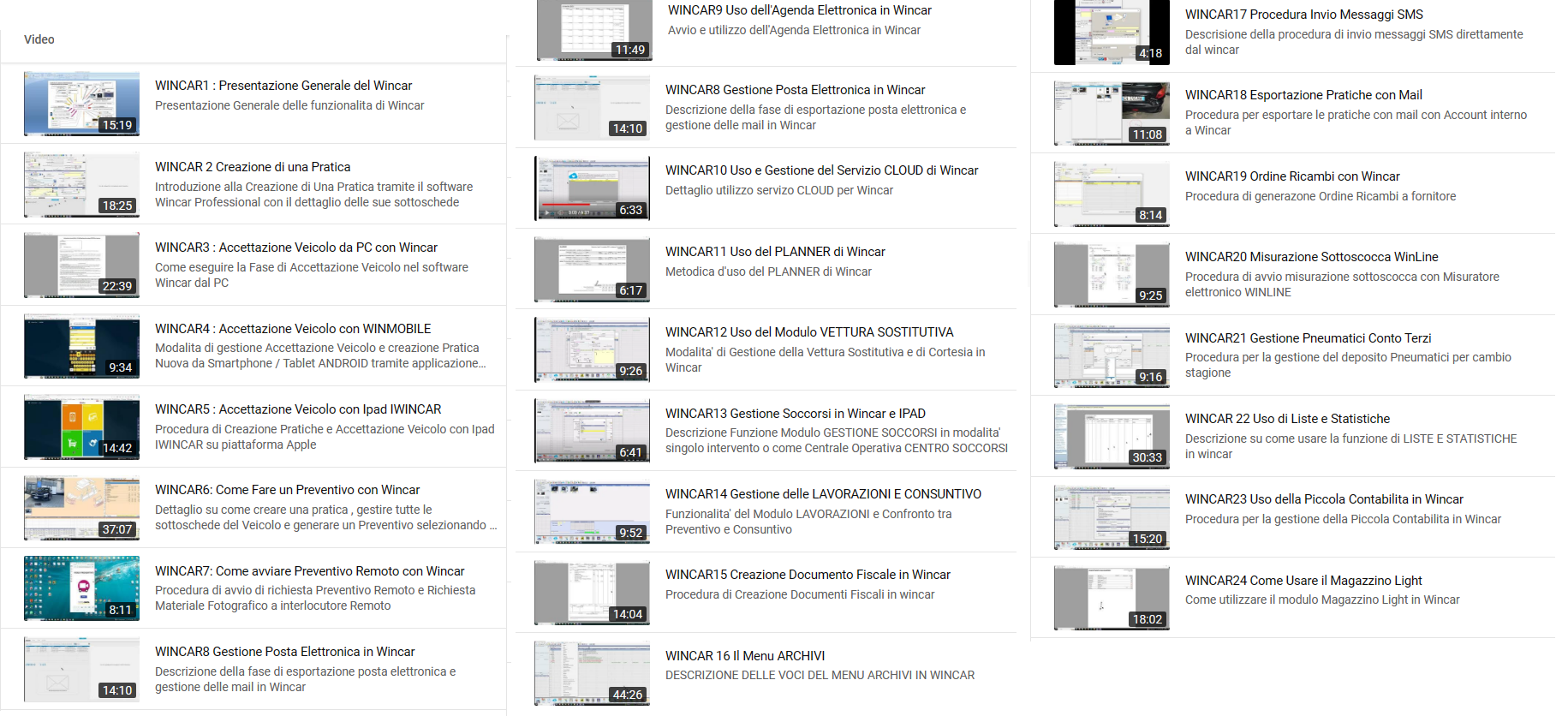The width and height of the screenshot is (1568, 716).
Task: Open thumbnail of WINCAR 2 Creazione di una Pratica
Action: pos(81,184)
